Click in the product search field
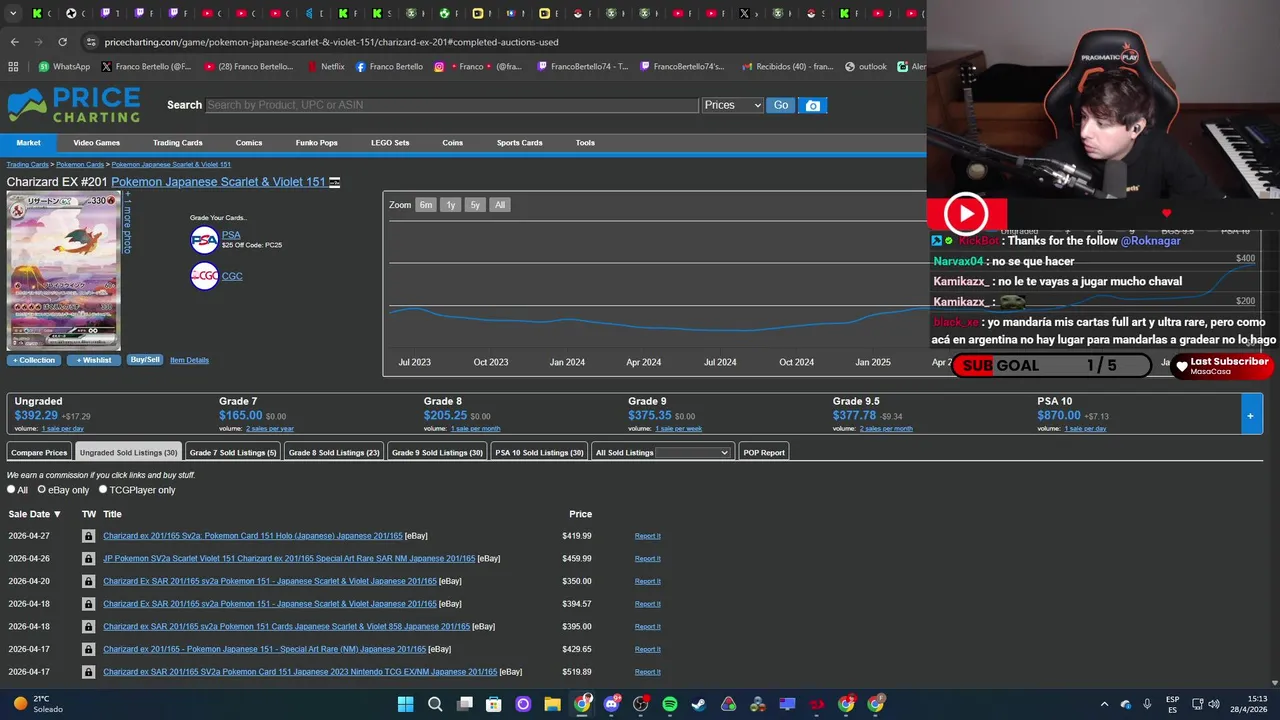The image size is (1280, 720). pos(450,105)
